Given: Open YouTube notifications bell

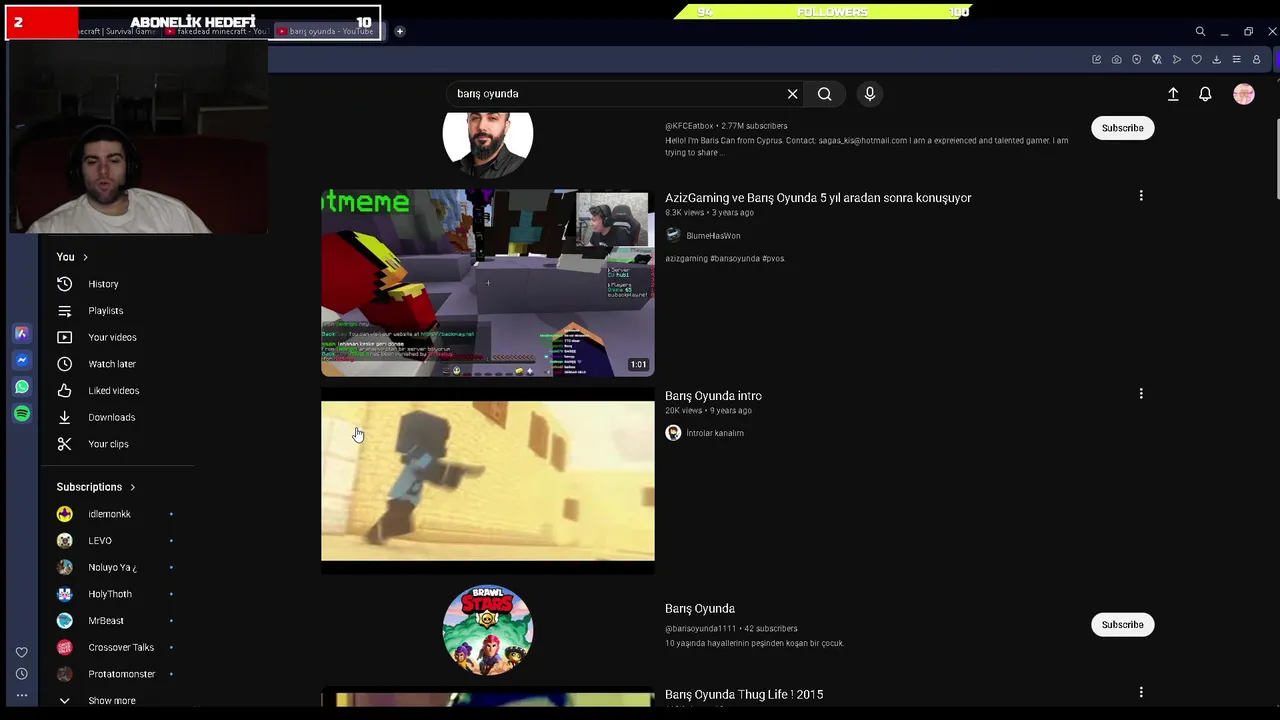Looking at the screenshot, I should 1205,94.
